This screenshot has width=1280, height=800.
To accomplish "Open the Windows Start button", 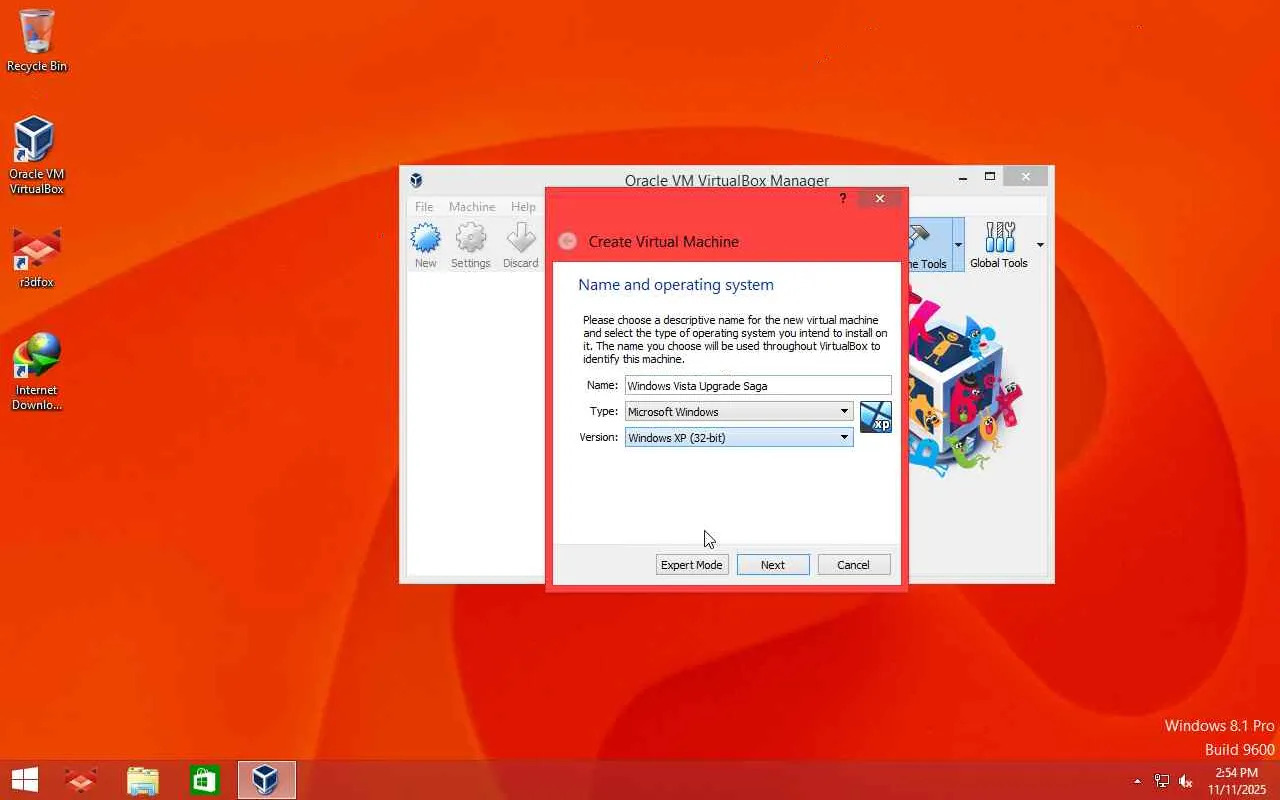I will tap(25, 780).
